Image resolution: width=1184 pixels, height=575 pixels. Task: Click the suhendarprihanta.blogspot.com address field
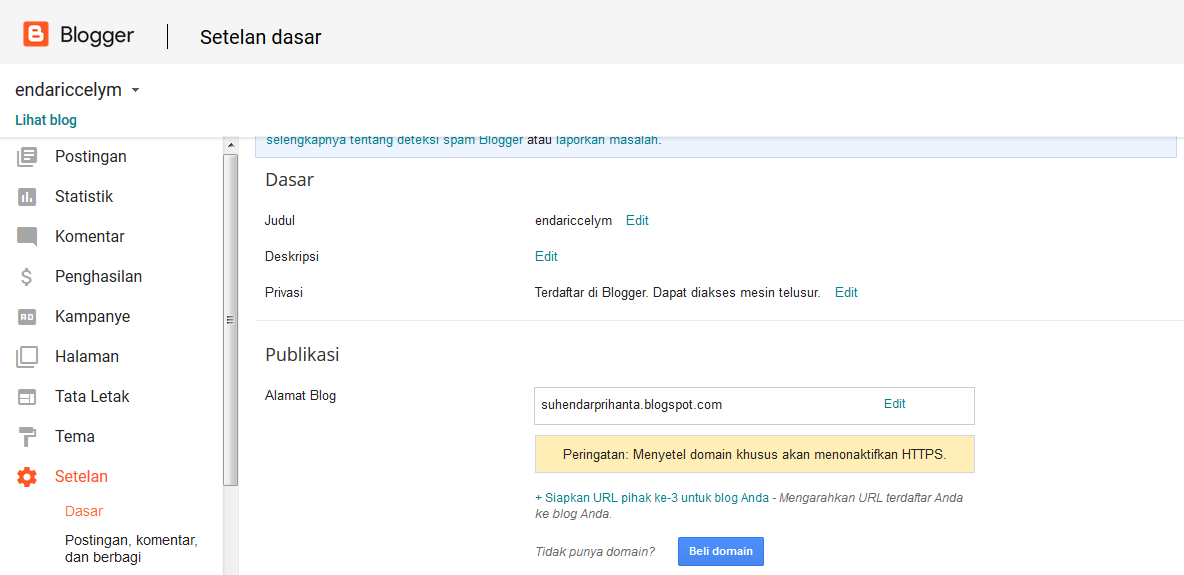pyautogui.click(x=754, y=406)
